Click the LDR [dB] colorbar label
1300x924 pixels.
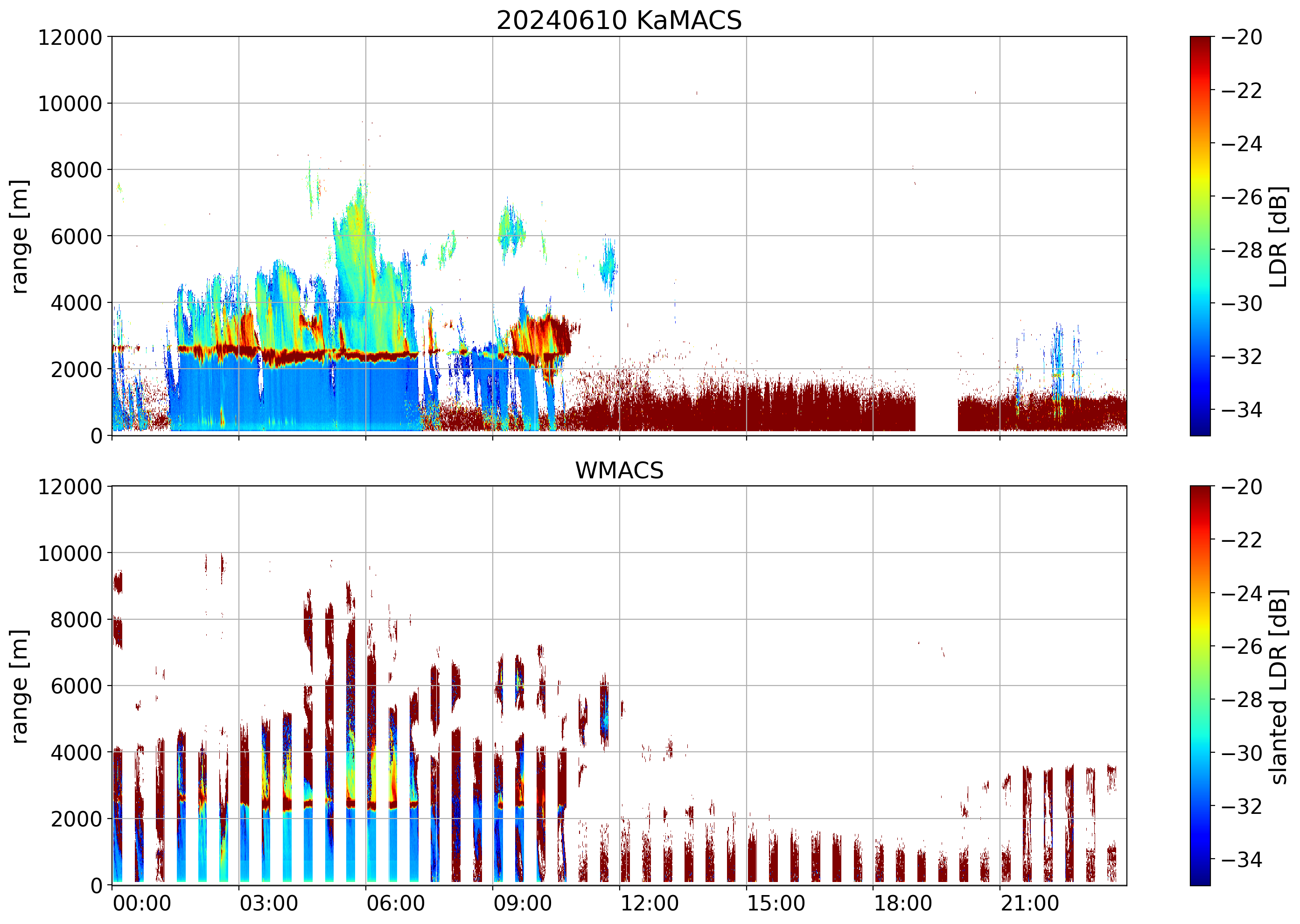click(x=1279, y=237)
